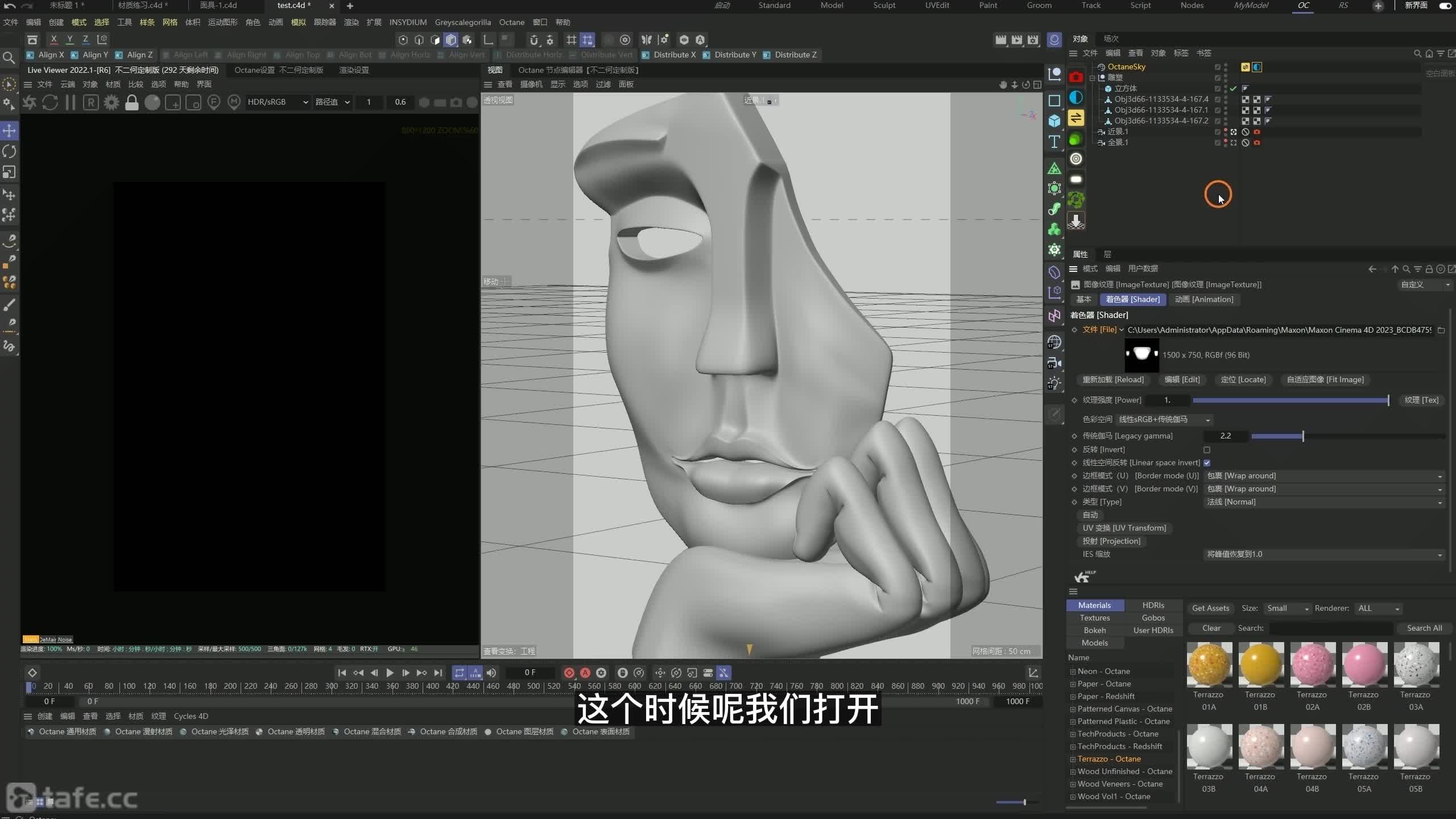Select the Move tool in left toolbar

(x=10, y=130)
